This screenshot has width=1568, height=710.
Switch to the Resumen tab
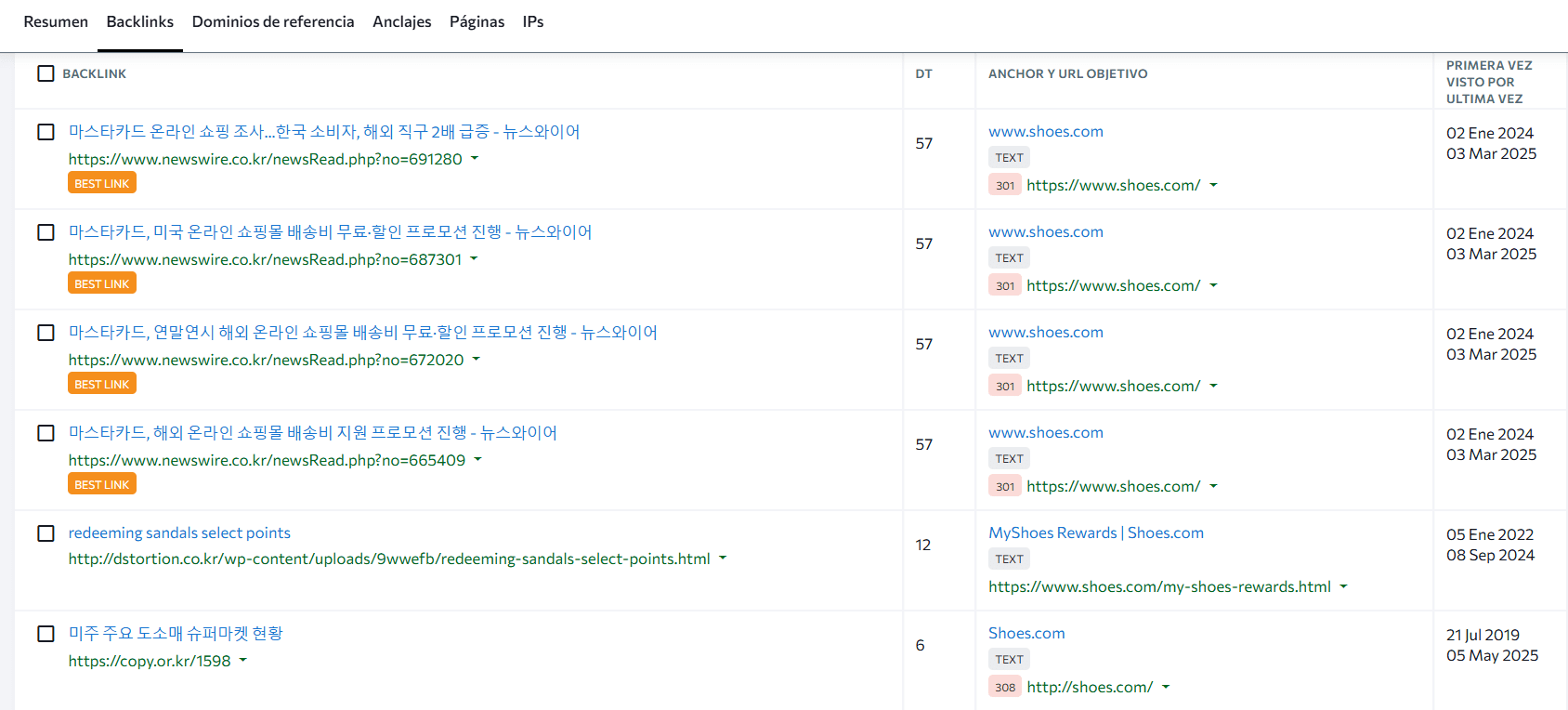coord(56,21)
